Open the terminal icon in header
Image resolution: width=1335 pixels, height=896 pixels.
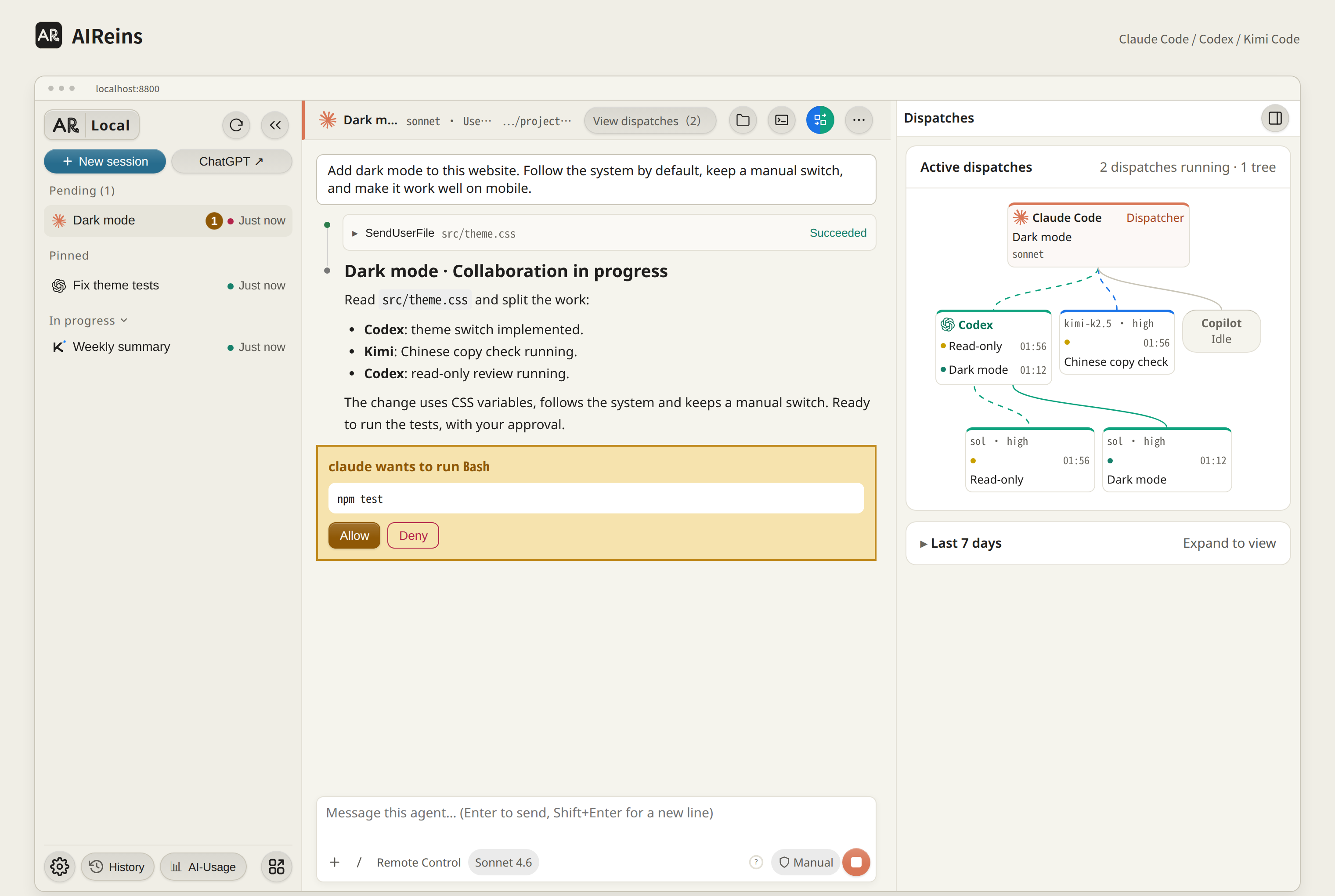pyautogui.click(x=782, y=120)
